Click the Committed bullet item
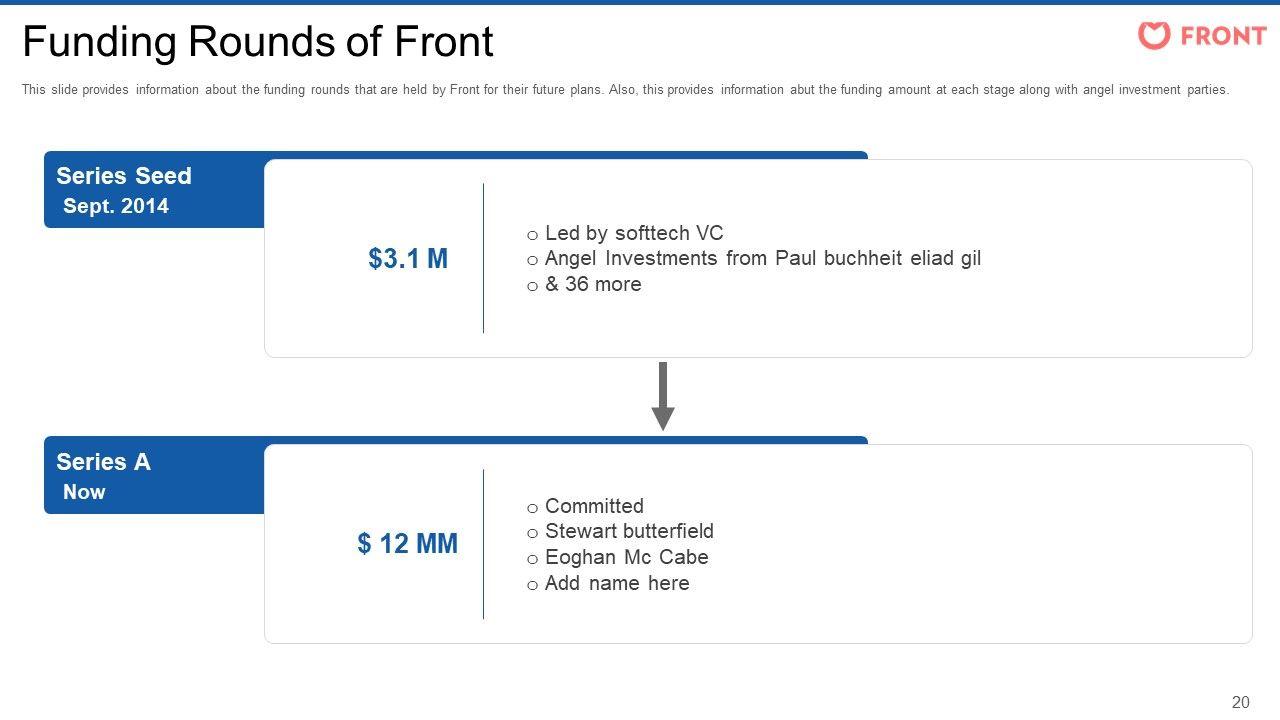 pos(594,506)
